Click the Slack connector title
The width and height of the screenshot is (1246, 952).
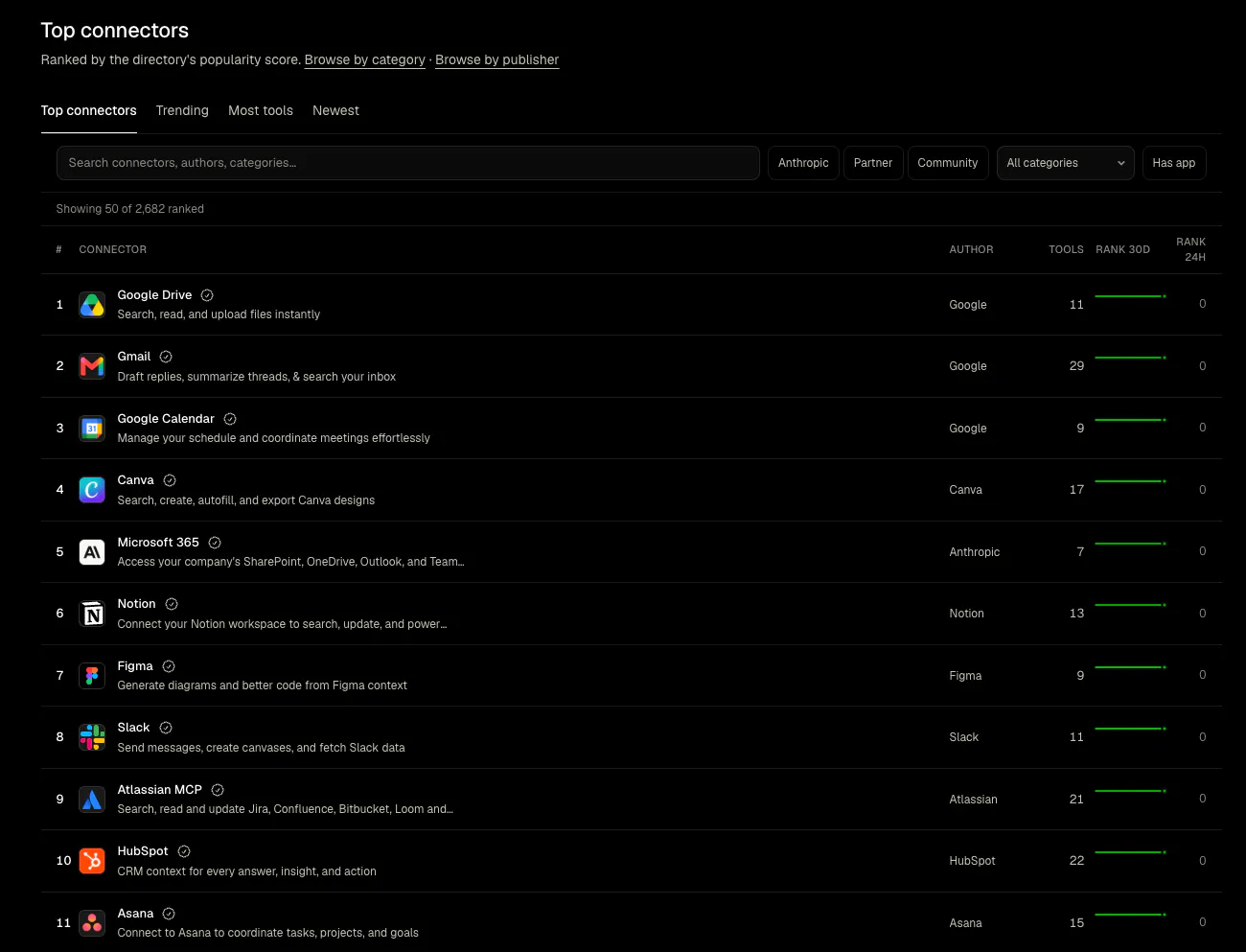coord(133,728)
